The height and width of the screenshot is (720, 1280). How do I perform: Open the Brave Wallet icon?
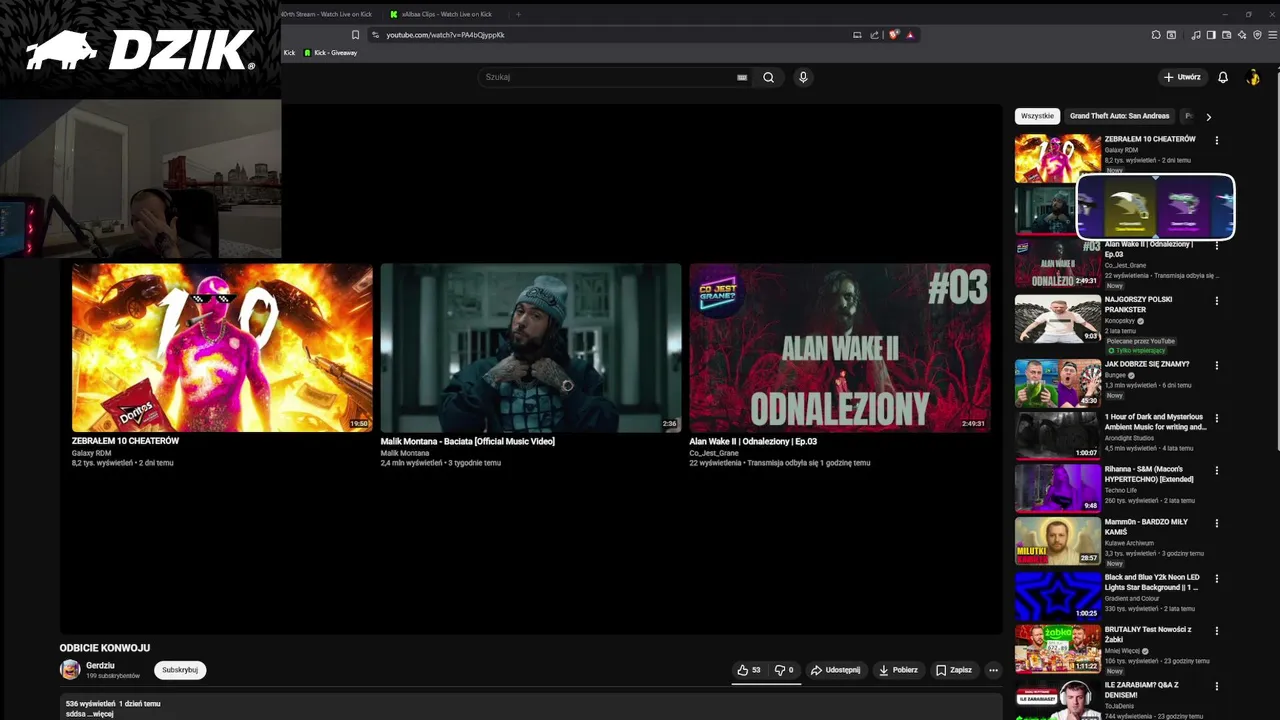click(x=1227, y=35)
